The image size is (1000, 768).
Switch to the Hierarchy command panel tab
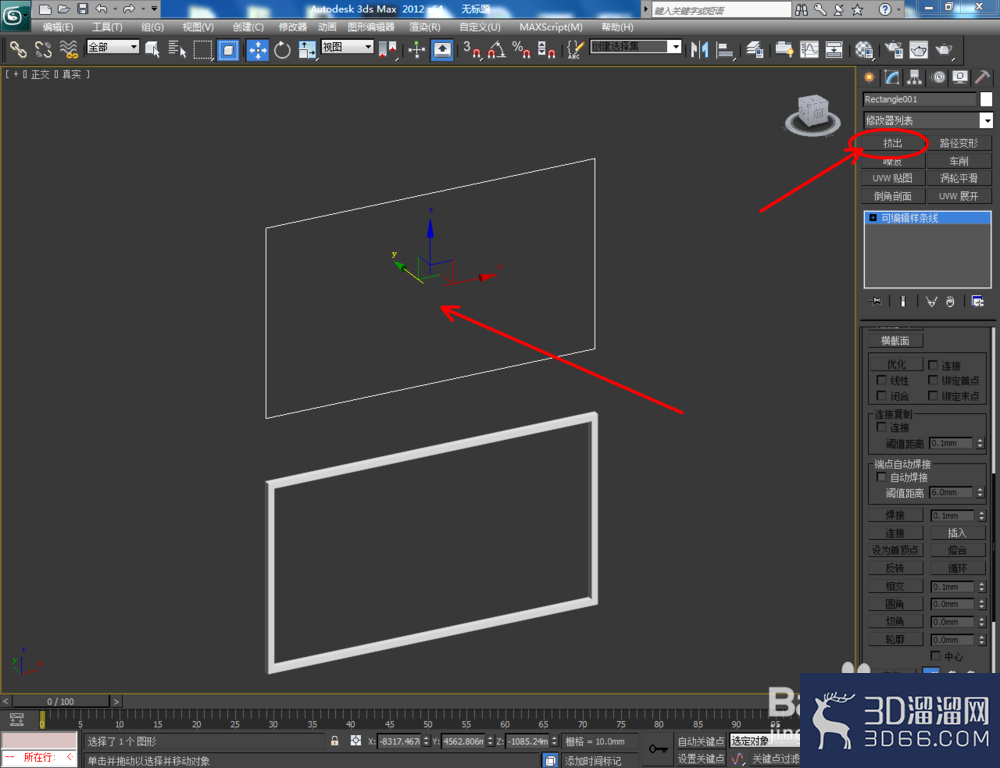coord(915,77)
